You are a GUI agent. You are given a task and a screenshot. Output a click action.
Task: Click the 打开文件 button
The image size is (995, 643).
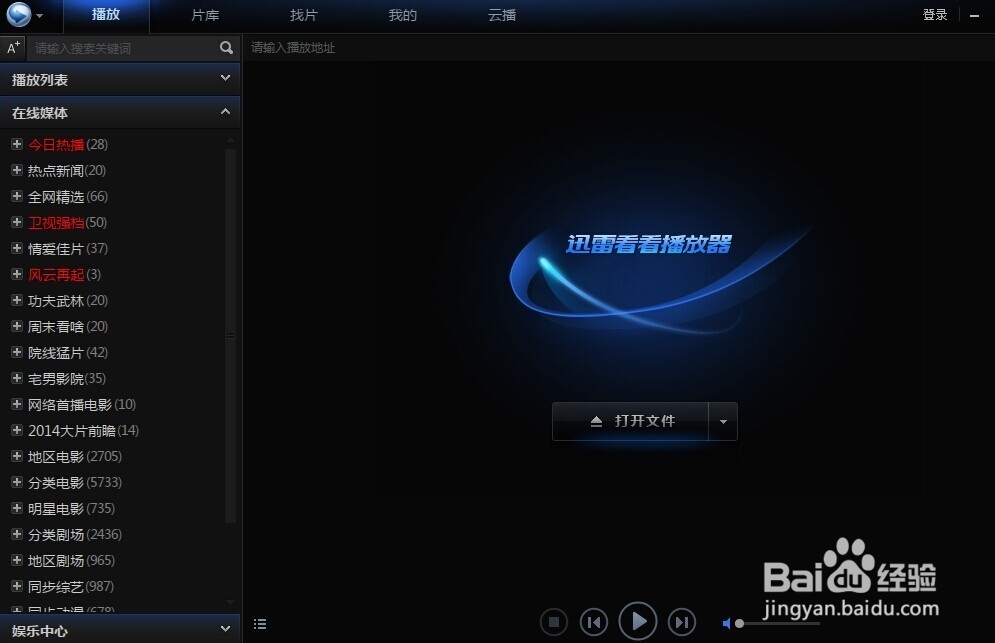click(632, 421)
